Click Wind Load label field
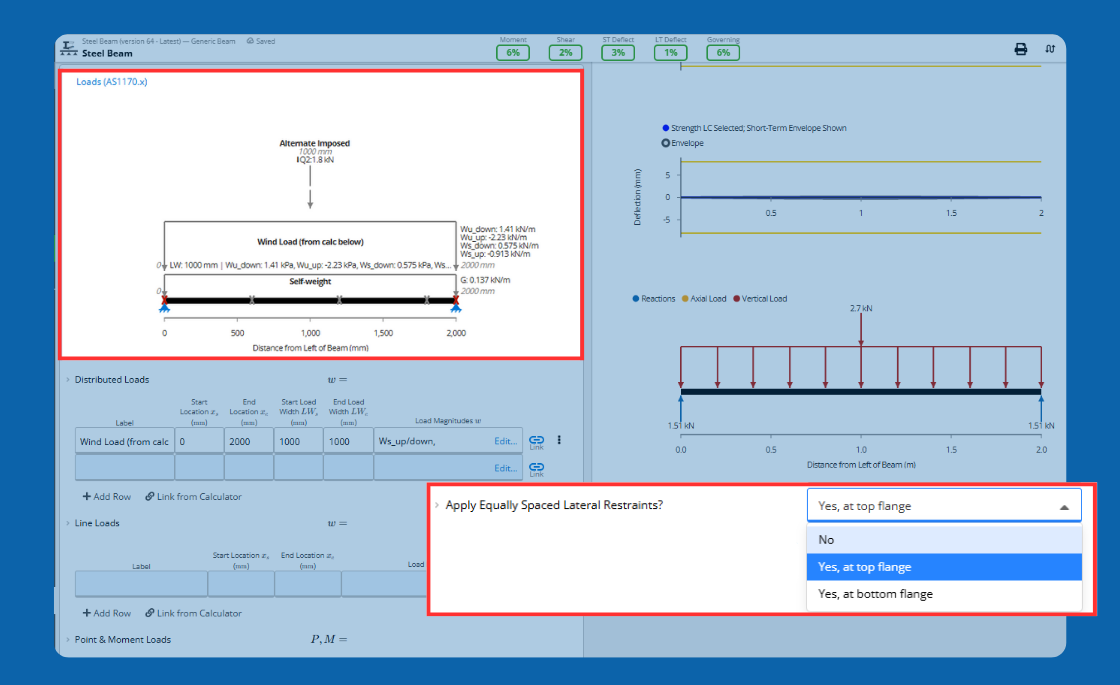The height and width of the screenshot is (685, 1120). [x=124, y=441]
